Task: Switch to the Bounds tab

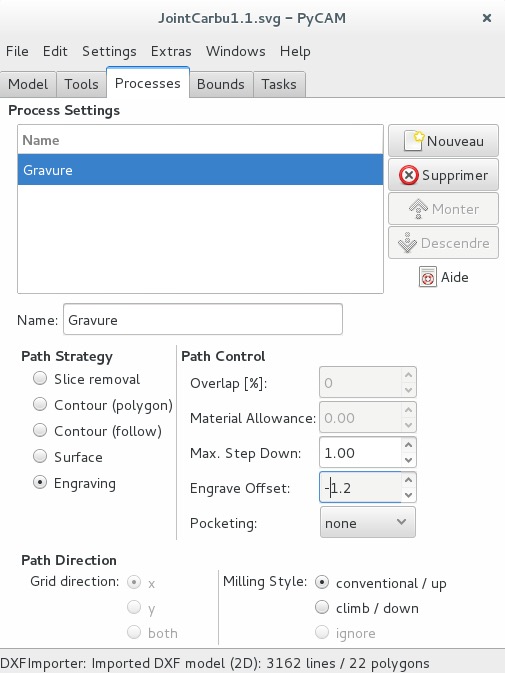Action: click(x=221, y=84)
